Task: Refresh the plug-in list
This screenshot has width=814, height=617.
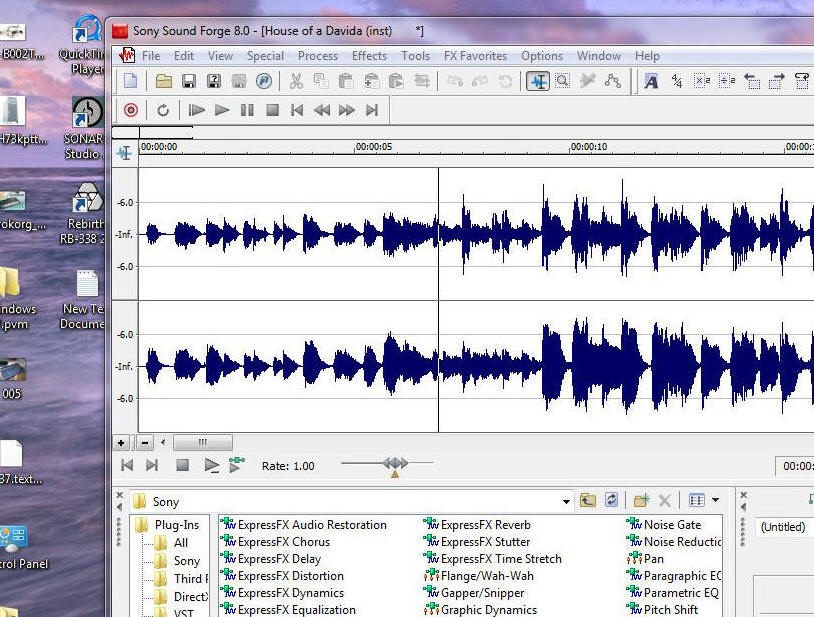Action: tap(612, 500)
